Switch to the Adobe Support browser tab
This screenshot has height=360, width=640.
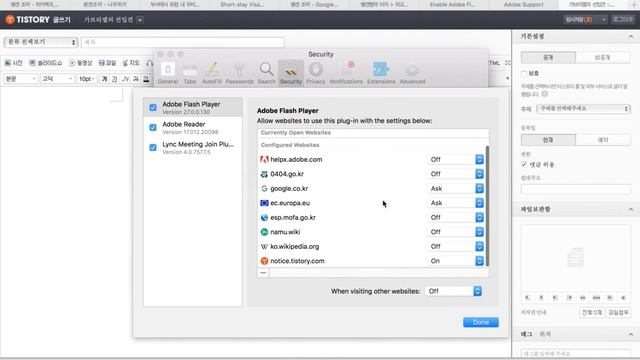[x=523, y=4]
